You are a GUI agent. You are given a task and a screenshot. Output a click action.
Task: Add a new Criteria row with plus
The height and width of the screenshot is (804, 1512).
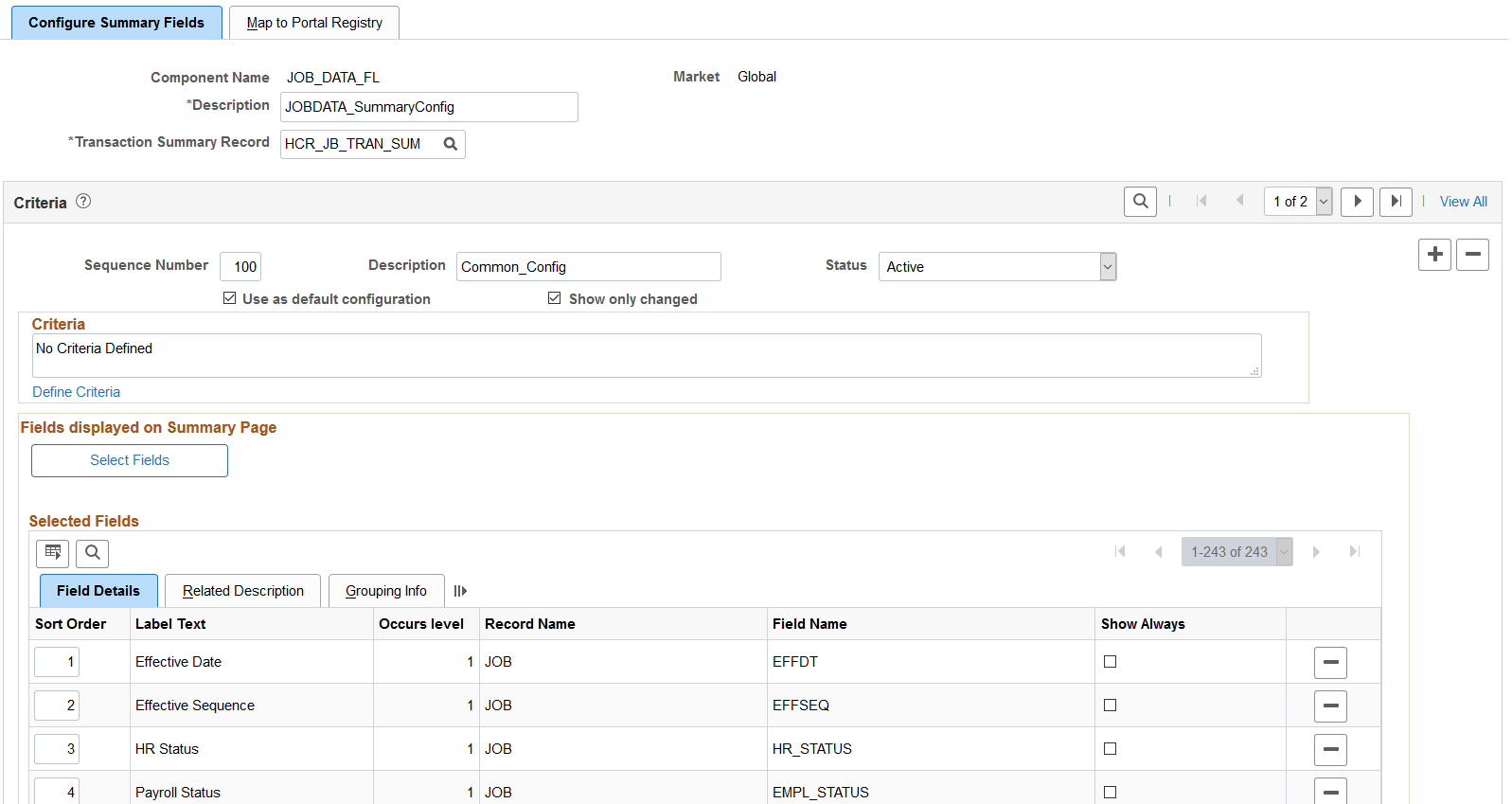1434,255
